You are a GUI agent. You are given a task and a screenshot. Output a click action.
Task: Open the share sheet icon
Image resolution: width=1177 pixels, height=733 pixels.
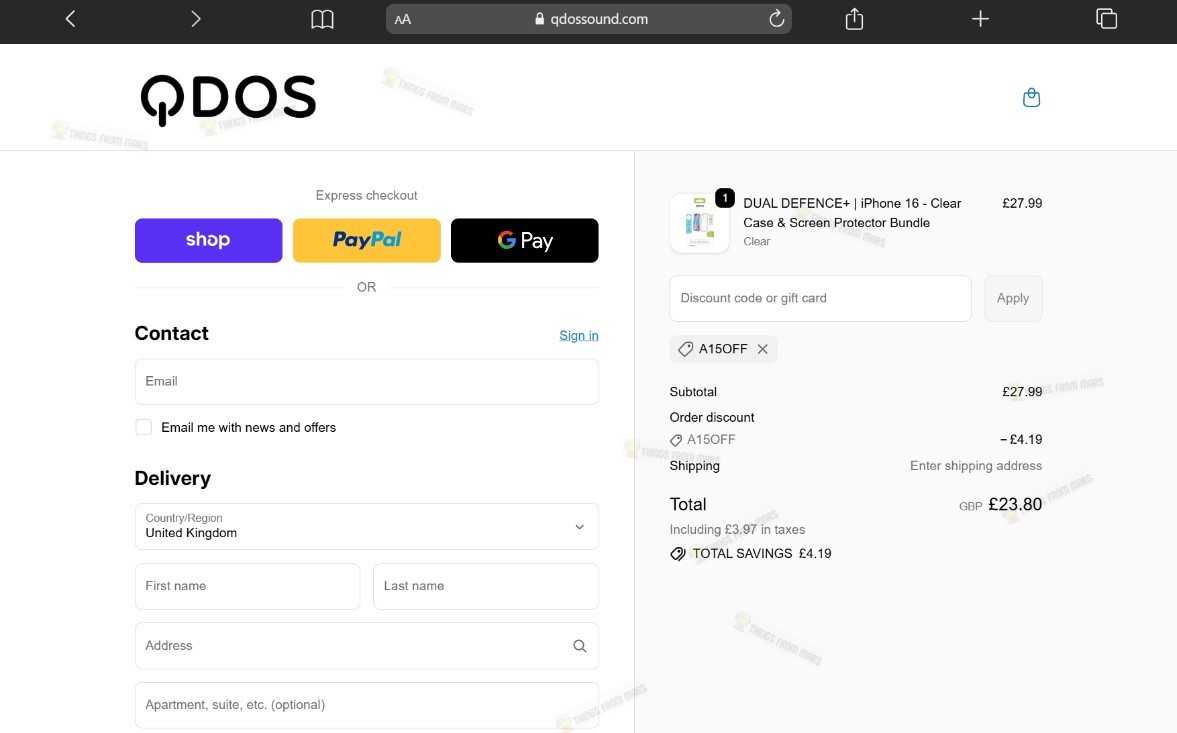[854, 19]
